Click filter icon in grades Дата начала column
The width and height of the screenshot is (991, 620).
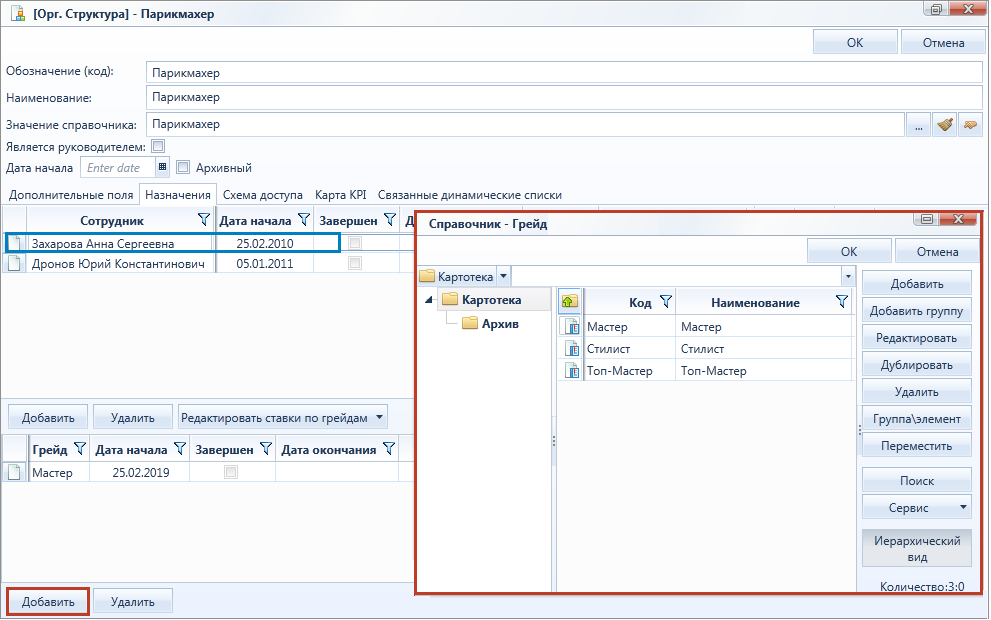[x=180, y=449]
